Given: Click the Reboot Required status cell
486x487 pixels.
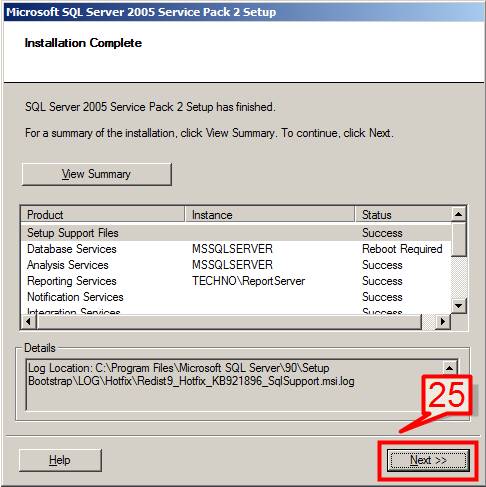Looking at the screenshot, I should coord(402,249).
